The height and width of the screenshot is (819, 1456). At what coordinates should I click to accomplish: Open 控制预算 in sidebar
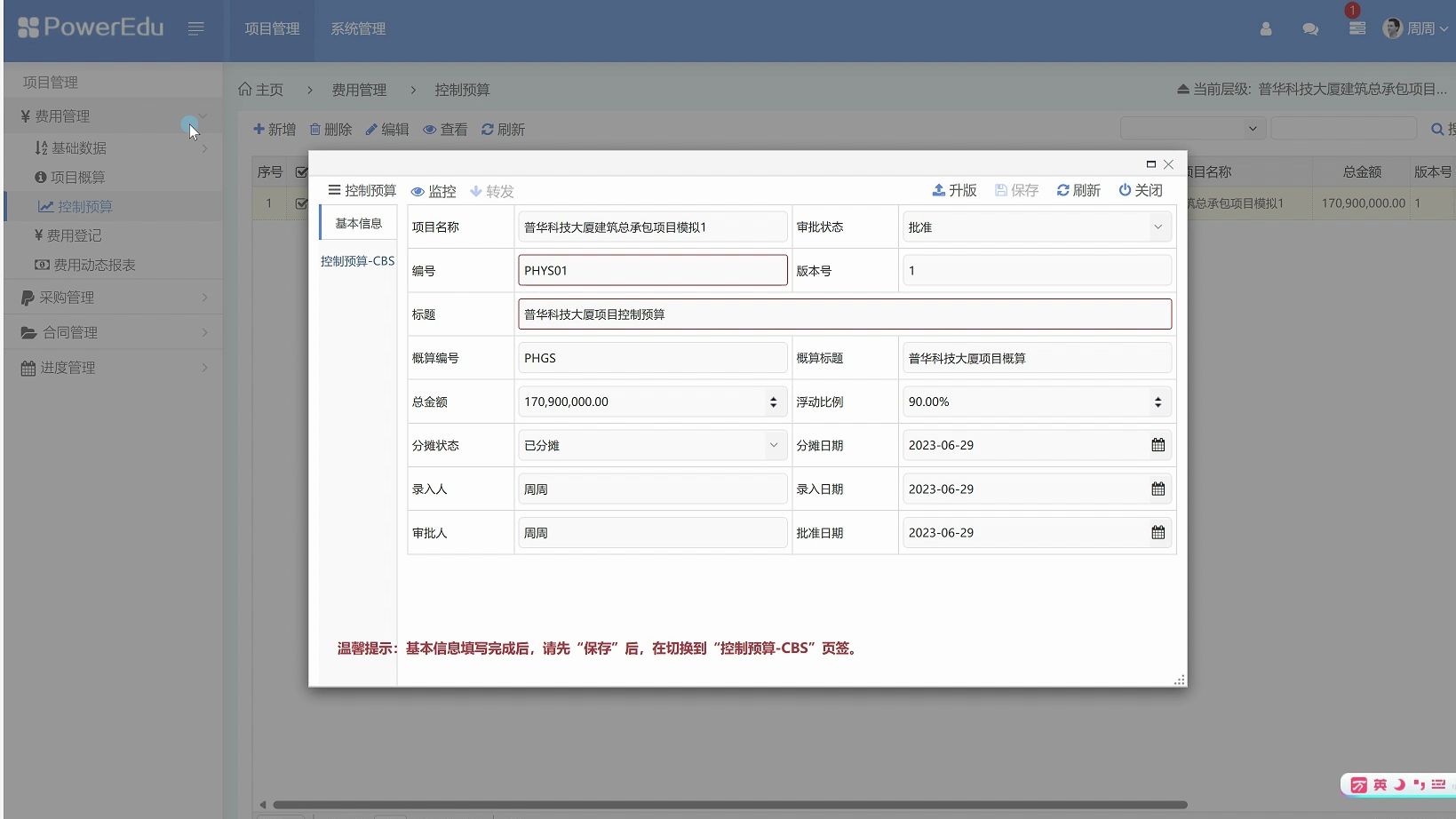click(x=76, y=207)
